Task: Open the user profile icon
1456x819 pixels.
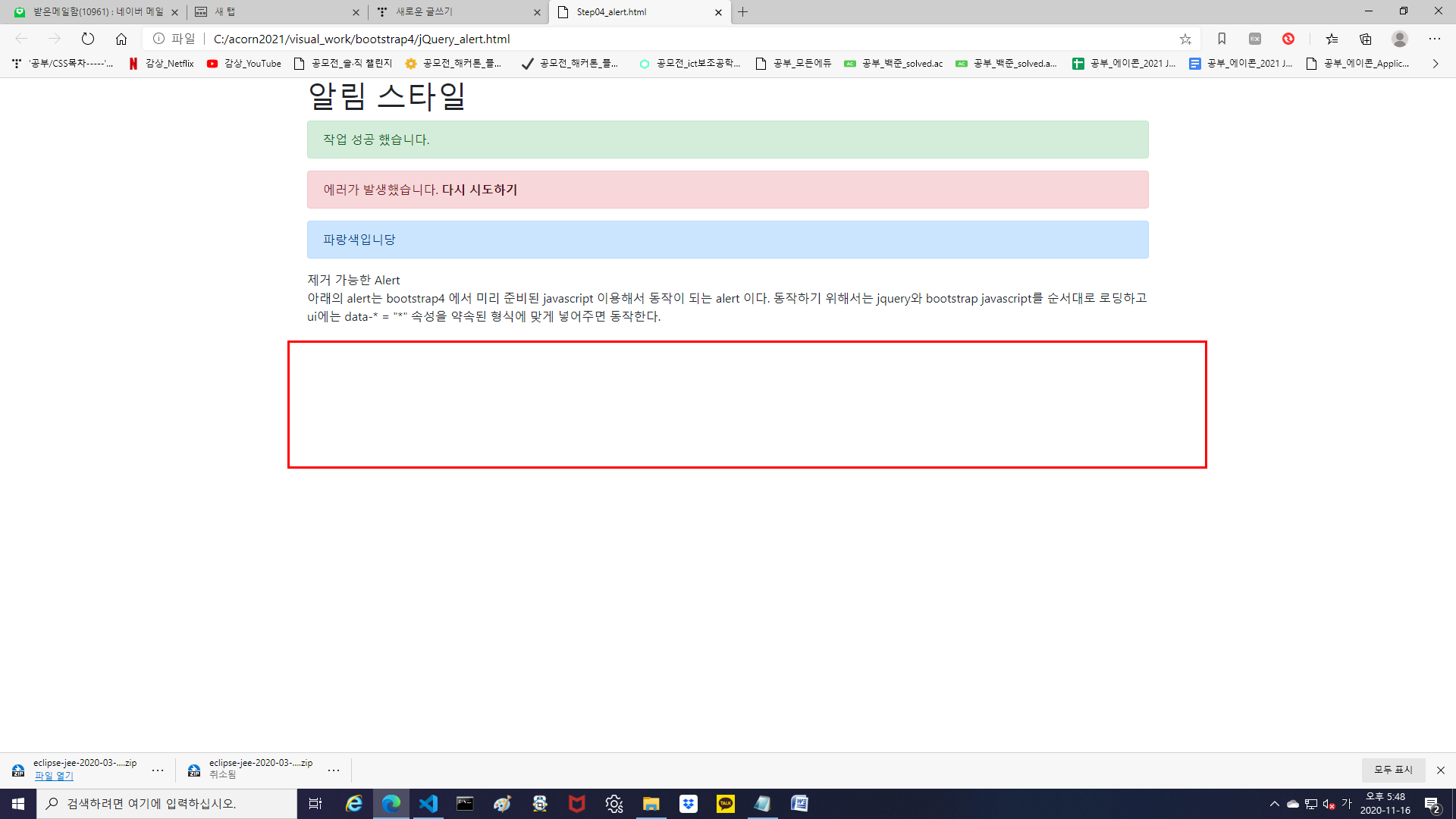Action: click(1400, 39)
